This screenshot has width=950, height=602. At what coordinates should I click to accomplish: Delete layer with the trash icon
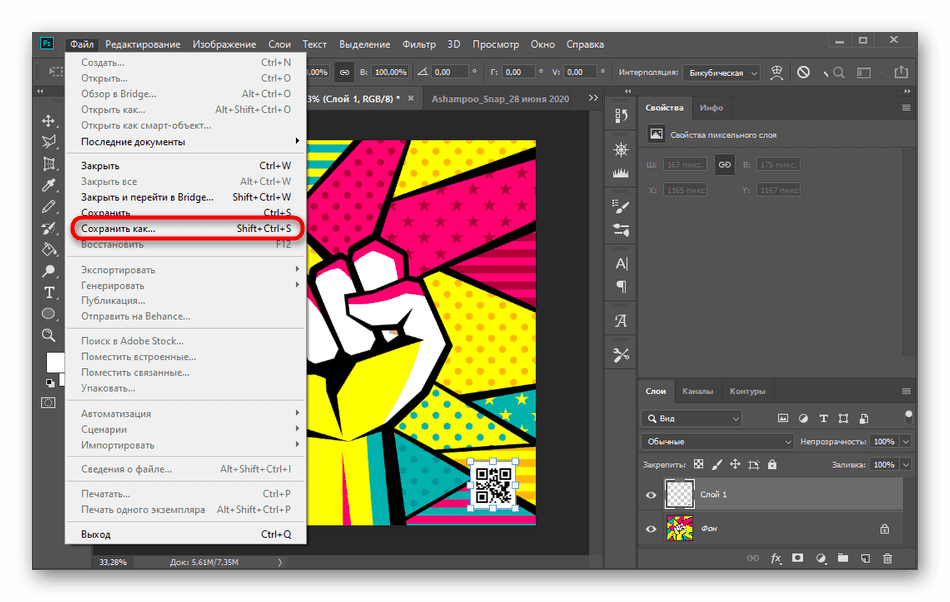tap(887, 558)
